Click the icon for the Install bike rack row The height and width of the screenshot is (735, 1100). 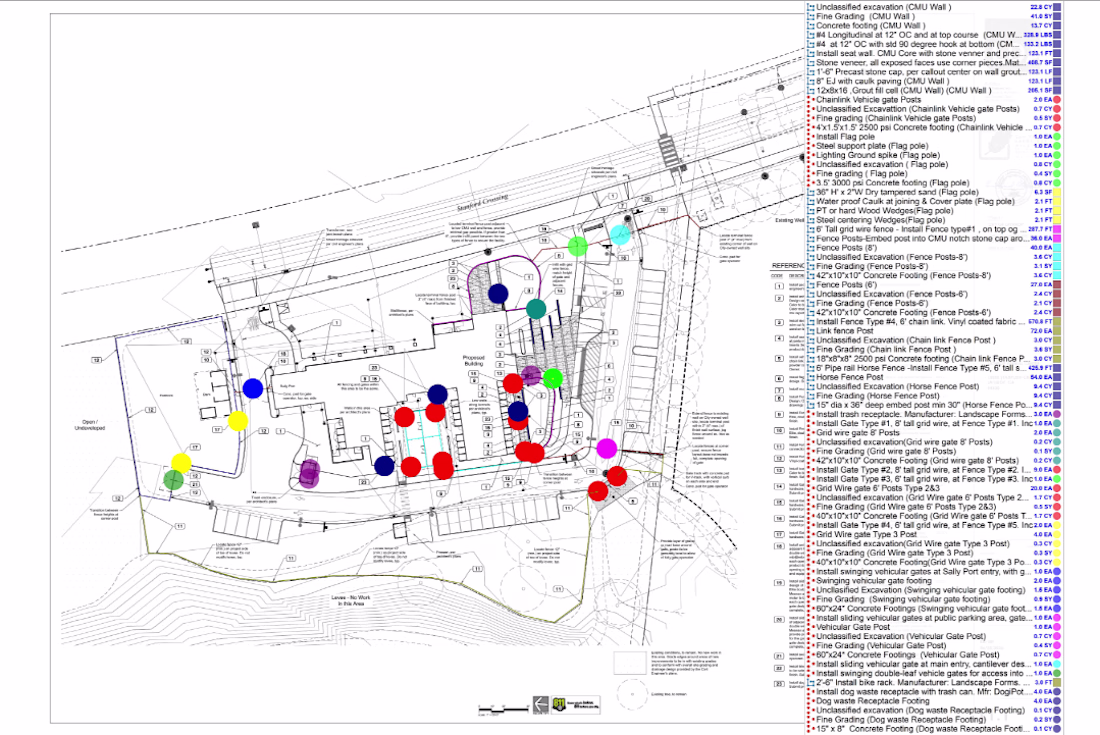812,682
